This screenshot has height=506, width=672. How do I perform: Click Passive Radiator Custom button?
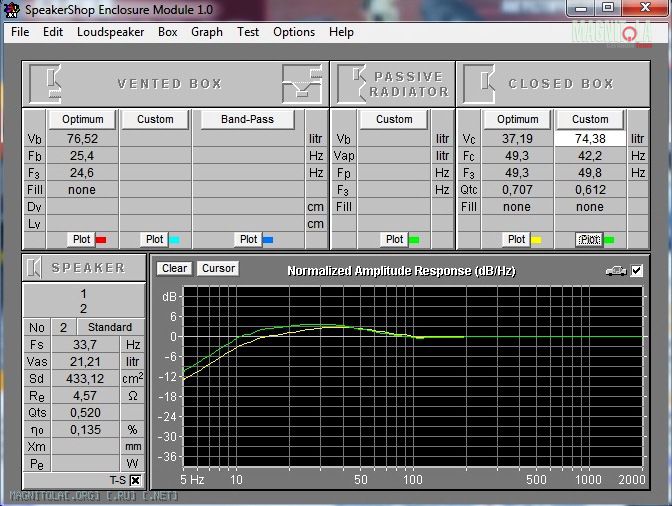point(394,120)
